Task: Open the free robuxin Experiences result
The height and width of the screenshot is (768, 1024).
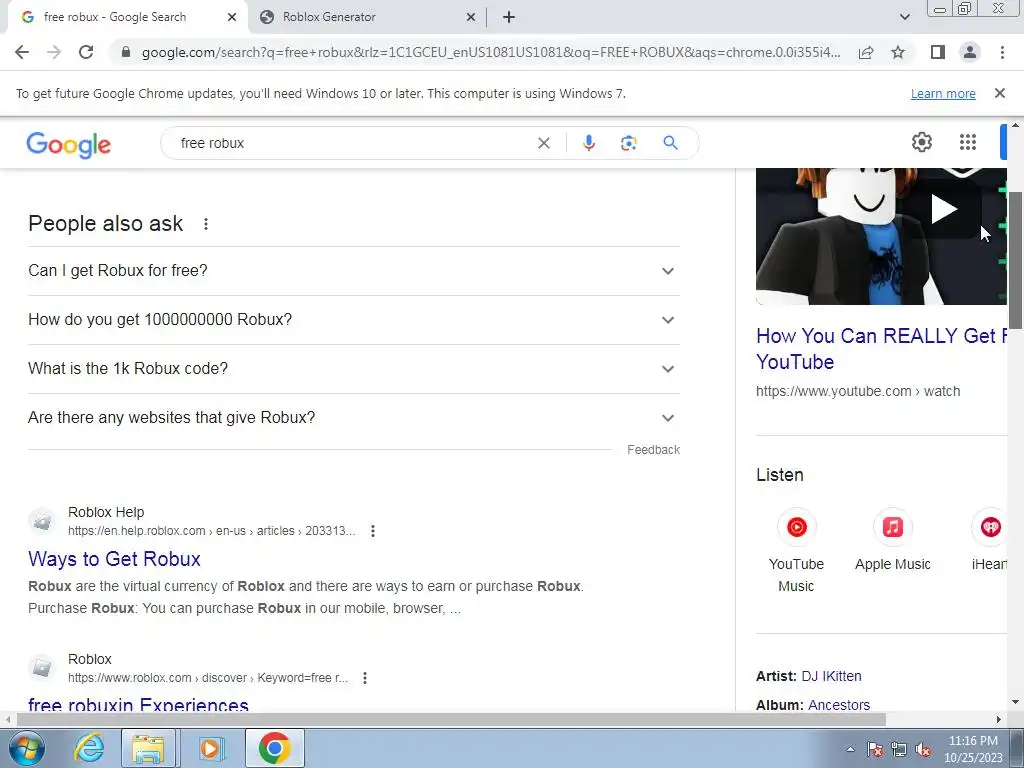Action: pyautogui.click(x=138, y=704)
